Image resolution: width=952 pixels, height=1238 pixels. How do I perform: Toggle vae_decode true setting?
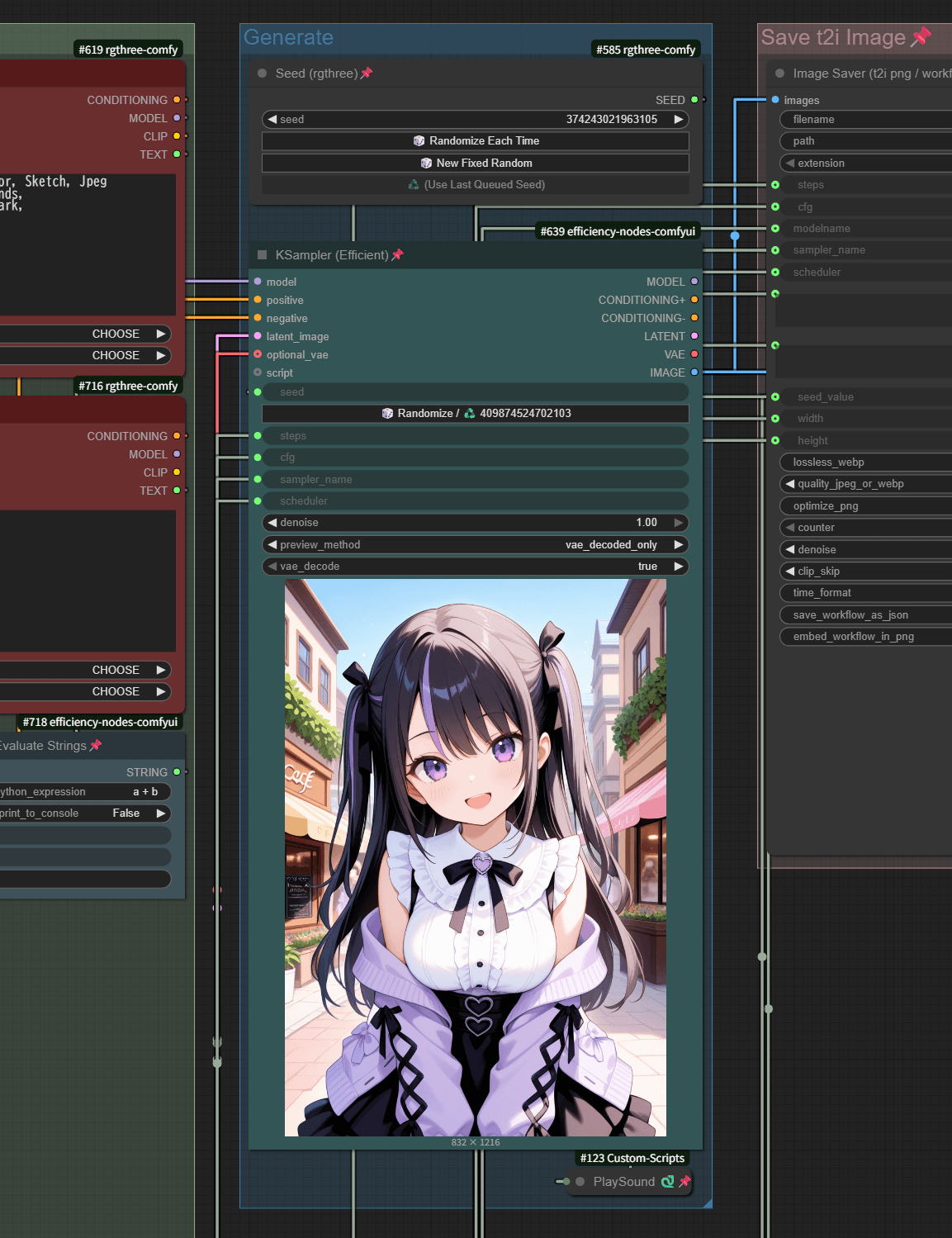[x=476, y=567]
